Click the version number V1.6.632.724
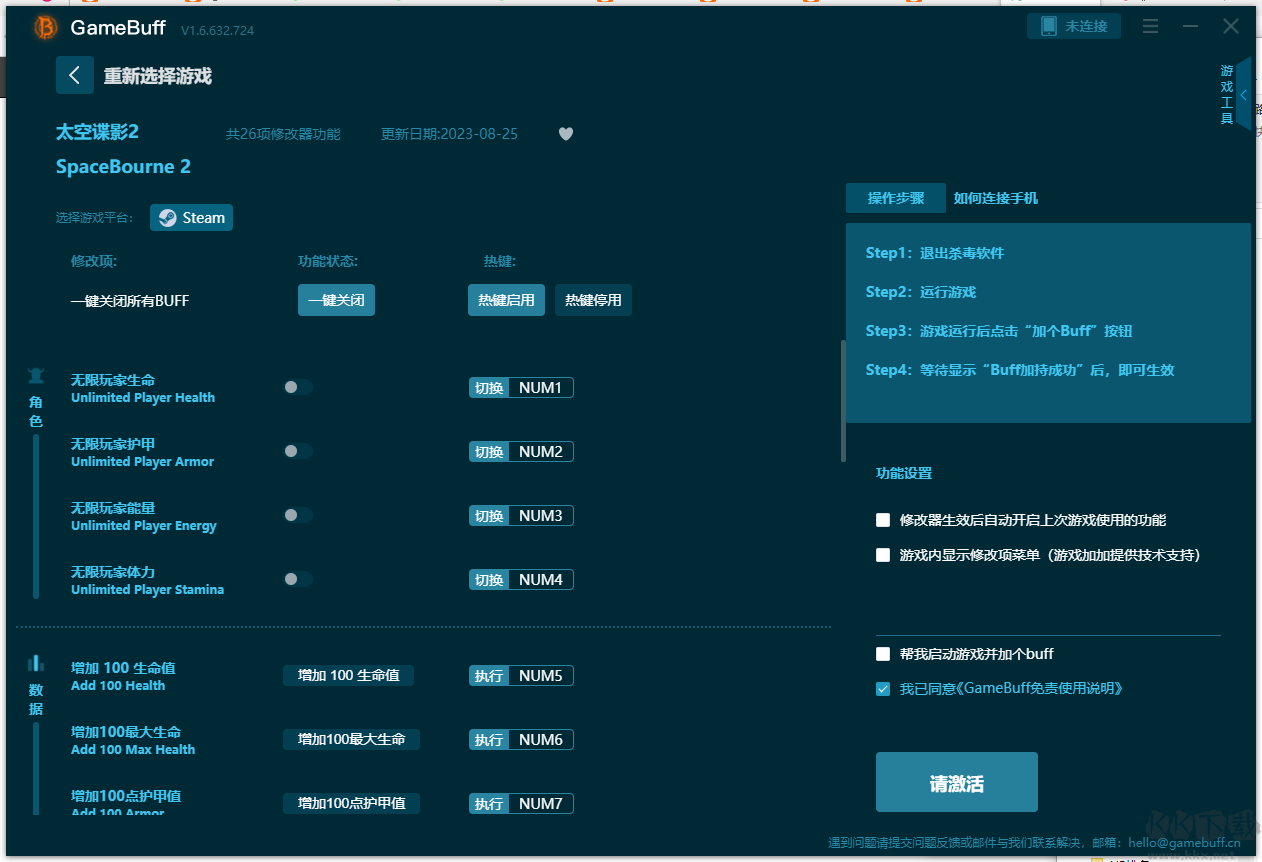The height and width of the screenshot is (862, 1262). pyautogui.click(x=217, y=31)
